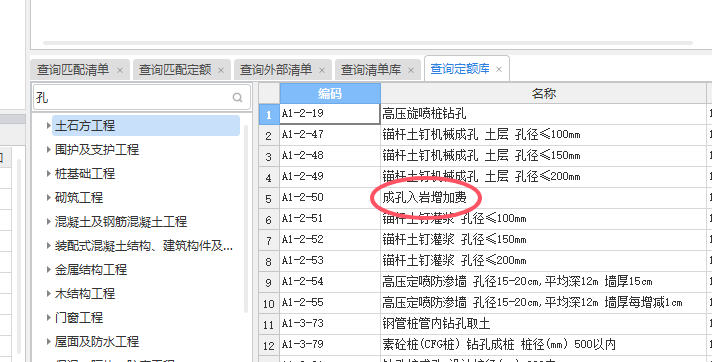This screenshot has width=712, height=362.
Task: Click the tree panel vertical scrollbar
Action: coord(247,218)
